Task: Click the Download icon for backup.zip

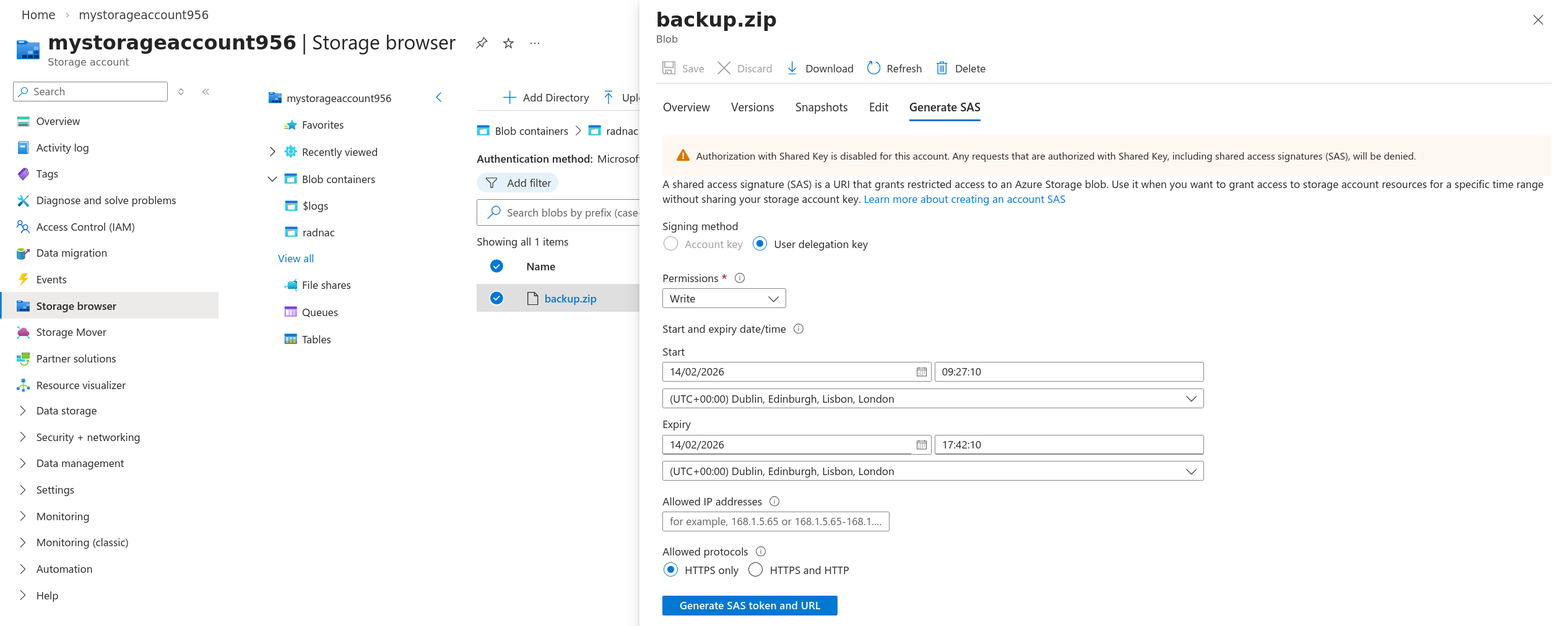Action: [x=793, y=68]
